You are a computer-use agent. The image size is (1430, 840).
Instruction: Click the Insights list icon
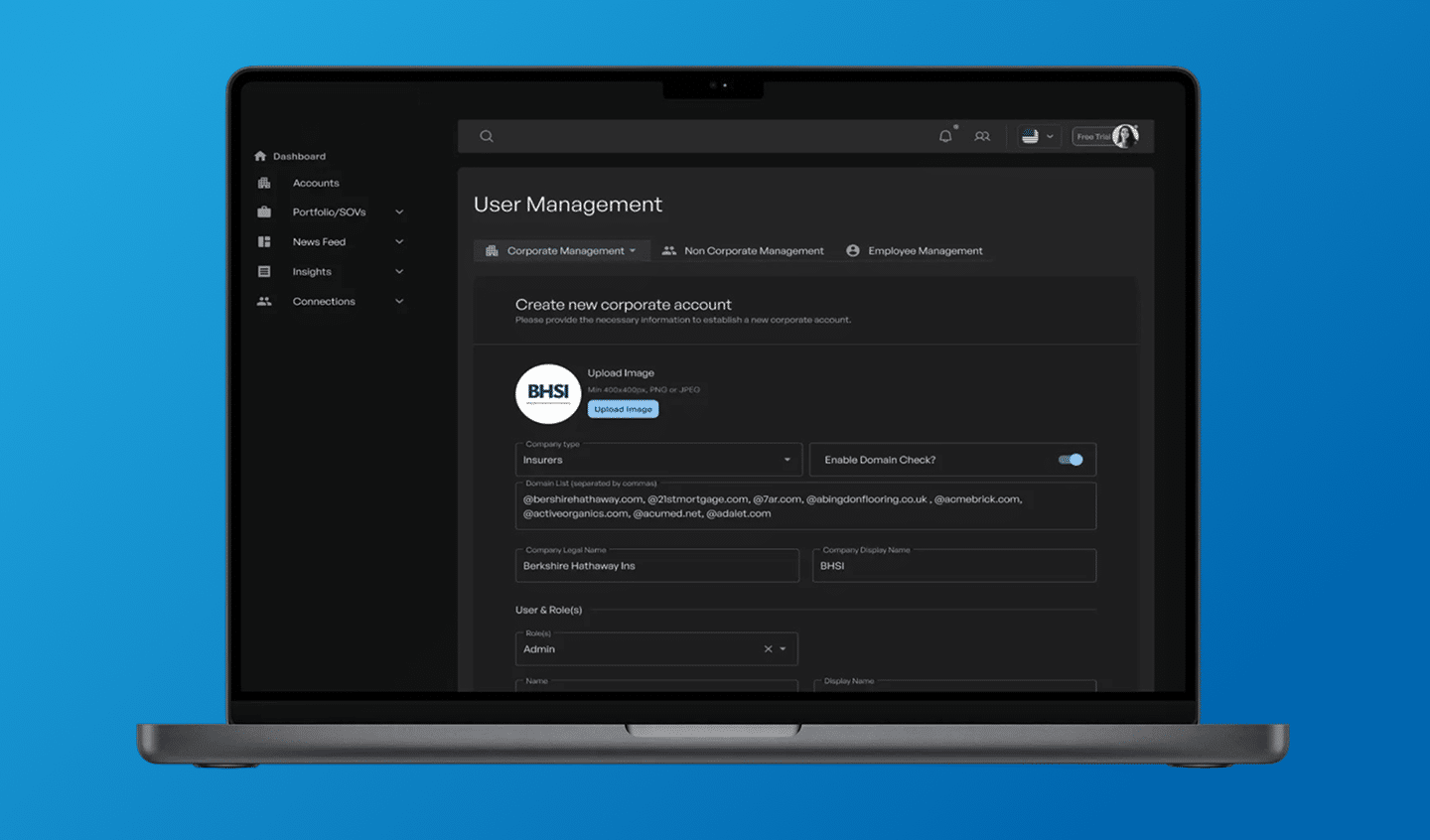264,271
